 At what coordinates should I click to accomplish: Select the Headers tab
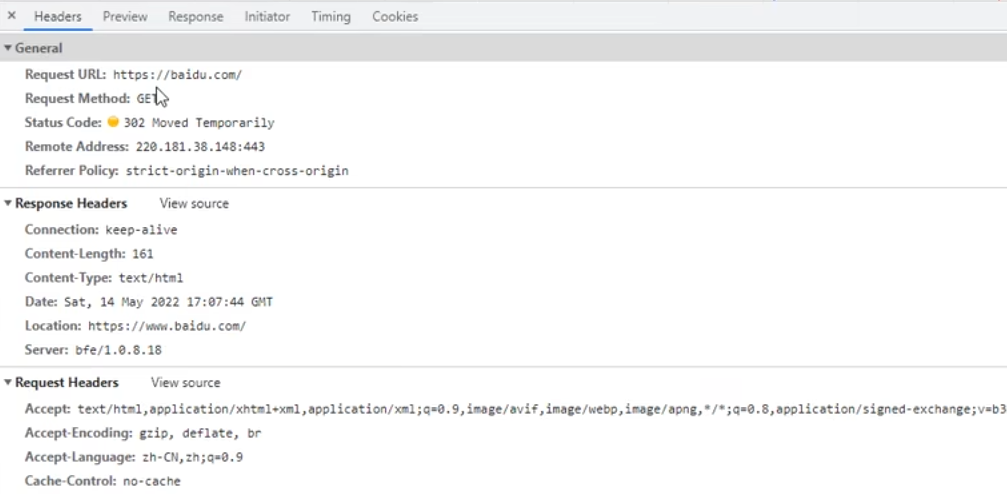[x=58, y=16]
